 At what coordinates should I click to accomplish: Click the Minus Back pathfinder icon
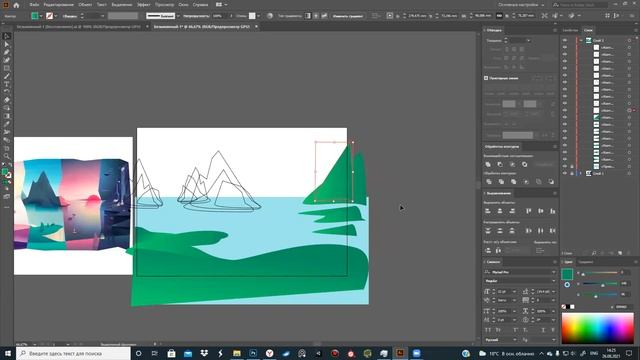click(x=551, y=182)
